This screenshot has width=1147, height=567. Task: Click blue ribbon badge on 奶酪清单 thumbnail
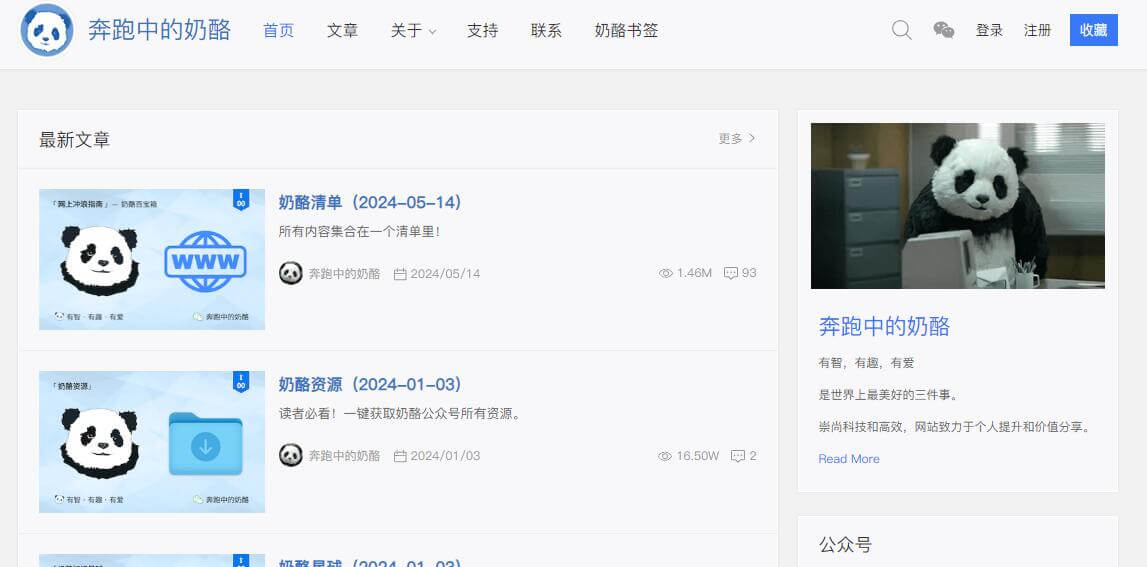(x=241, y=200)
